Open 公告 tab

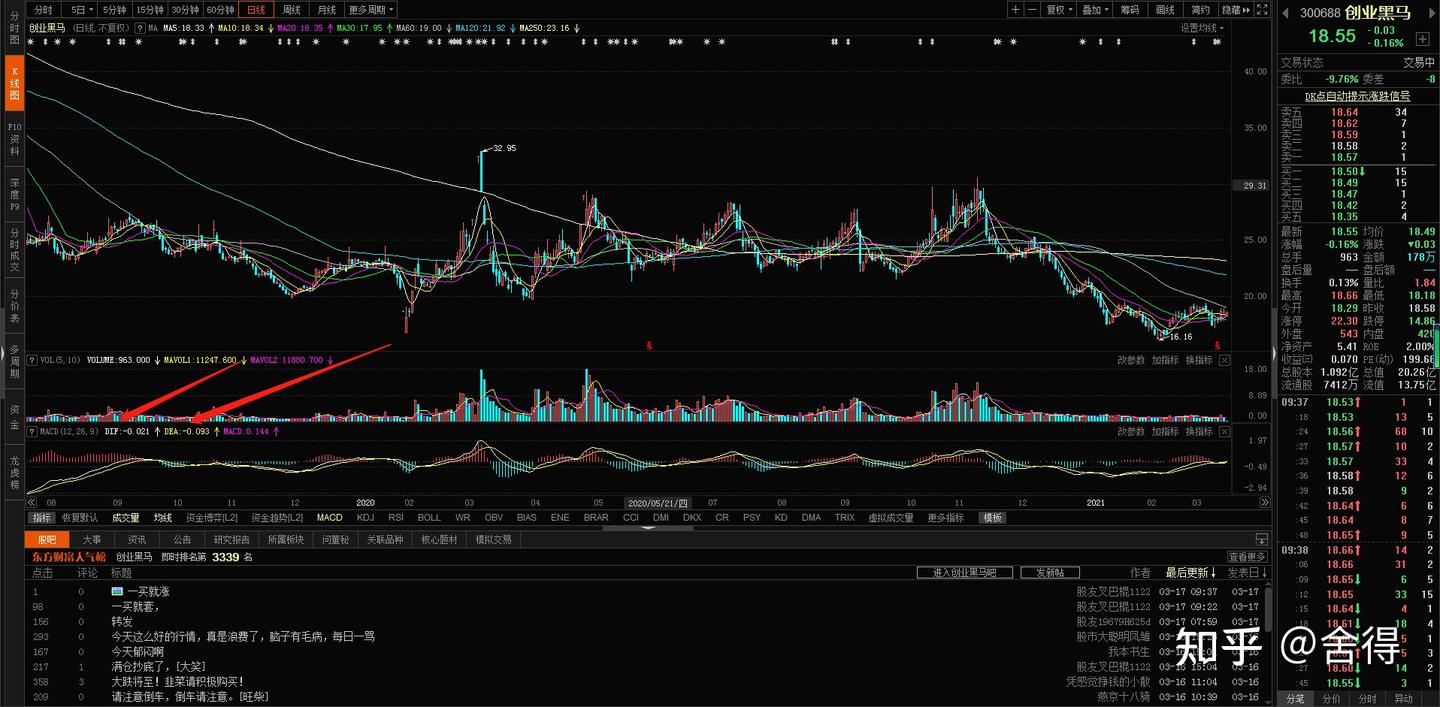pyautogui.click(x=182, y=539)
